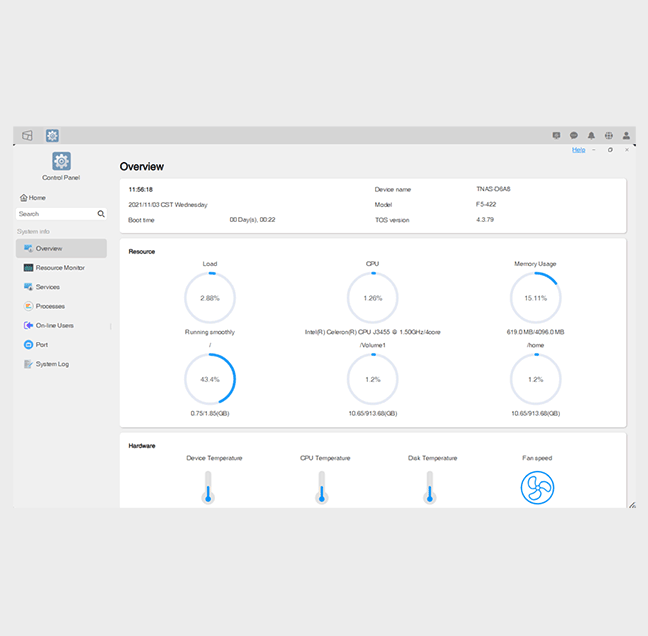Viewport: 648px width, 636px height.
Task: Click the chat message bubble icon
Action: [x=574, y=135]
